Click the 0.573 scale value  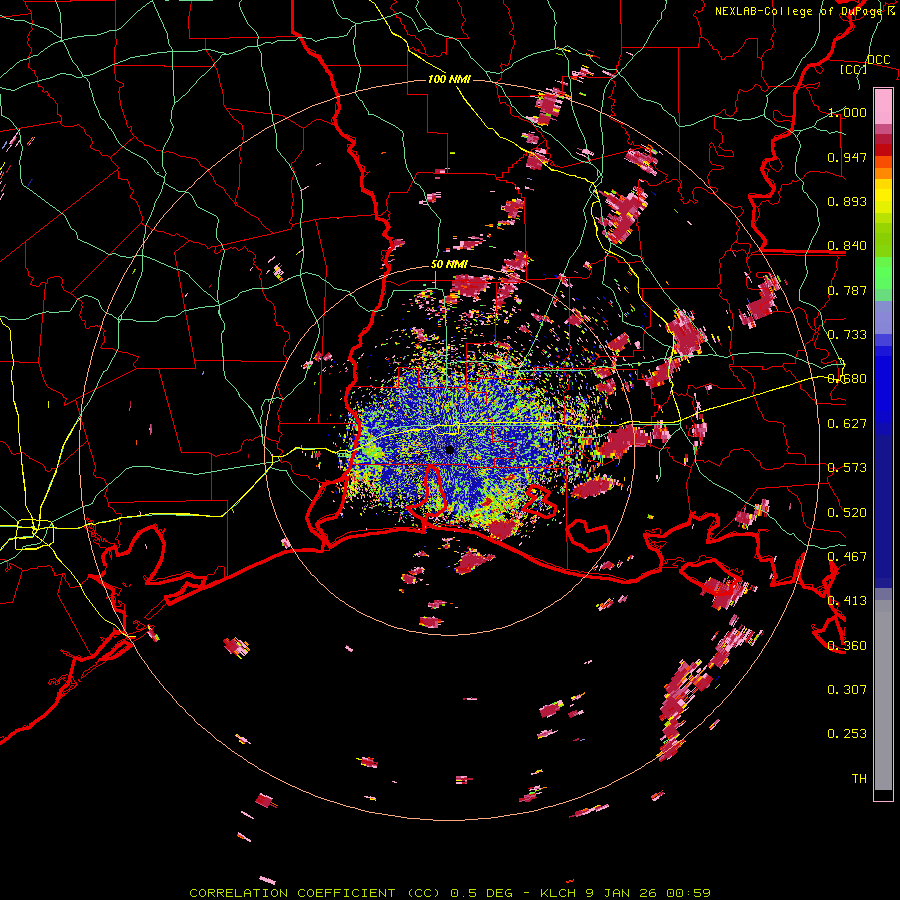click(847, 468)
